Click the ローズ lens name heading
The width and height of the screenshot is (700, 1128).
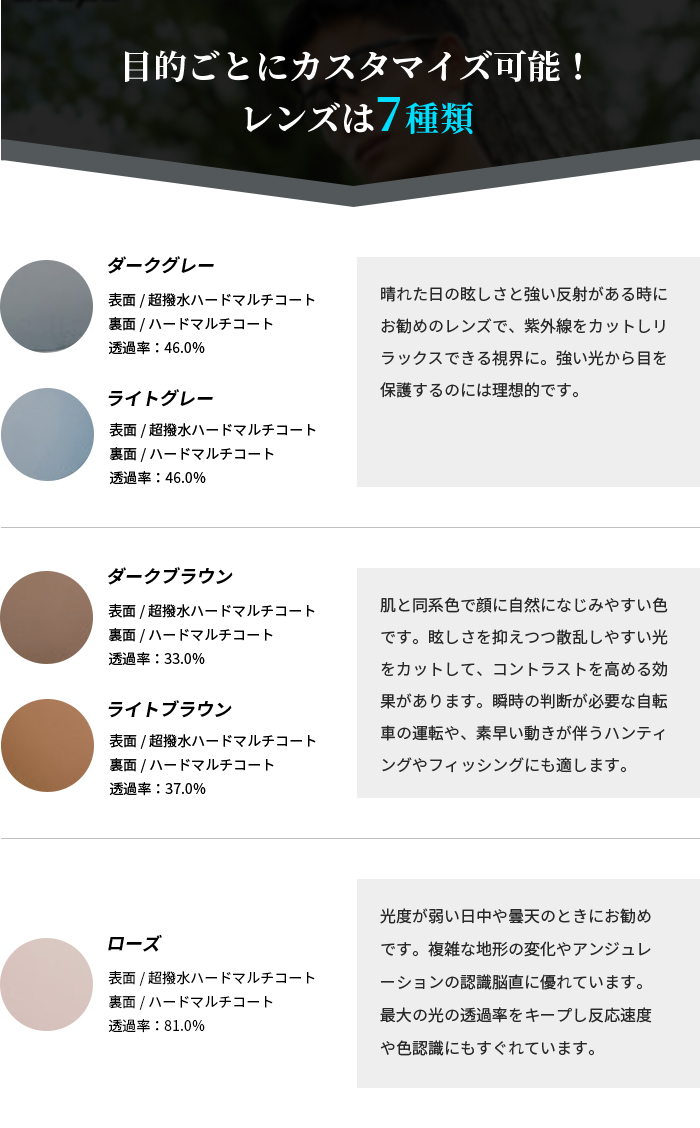134,943
